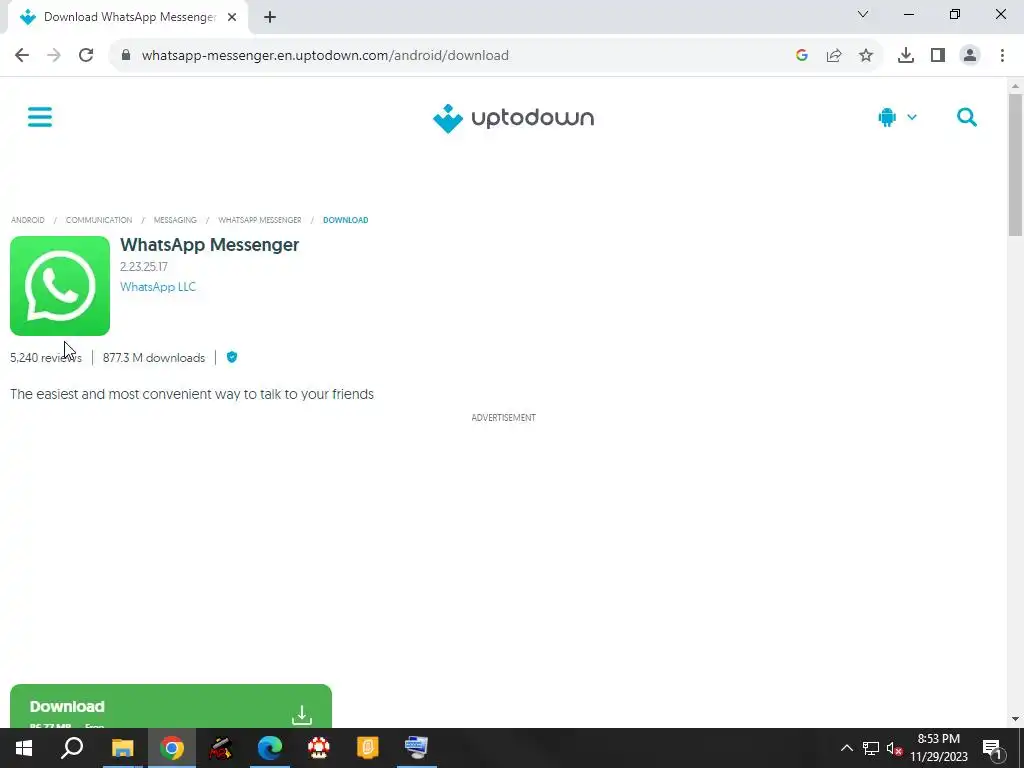Show hidden system tray icons
1024x768 pixels.
[846, 748]
